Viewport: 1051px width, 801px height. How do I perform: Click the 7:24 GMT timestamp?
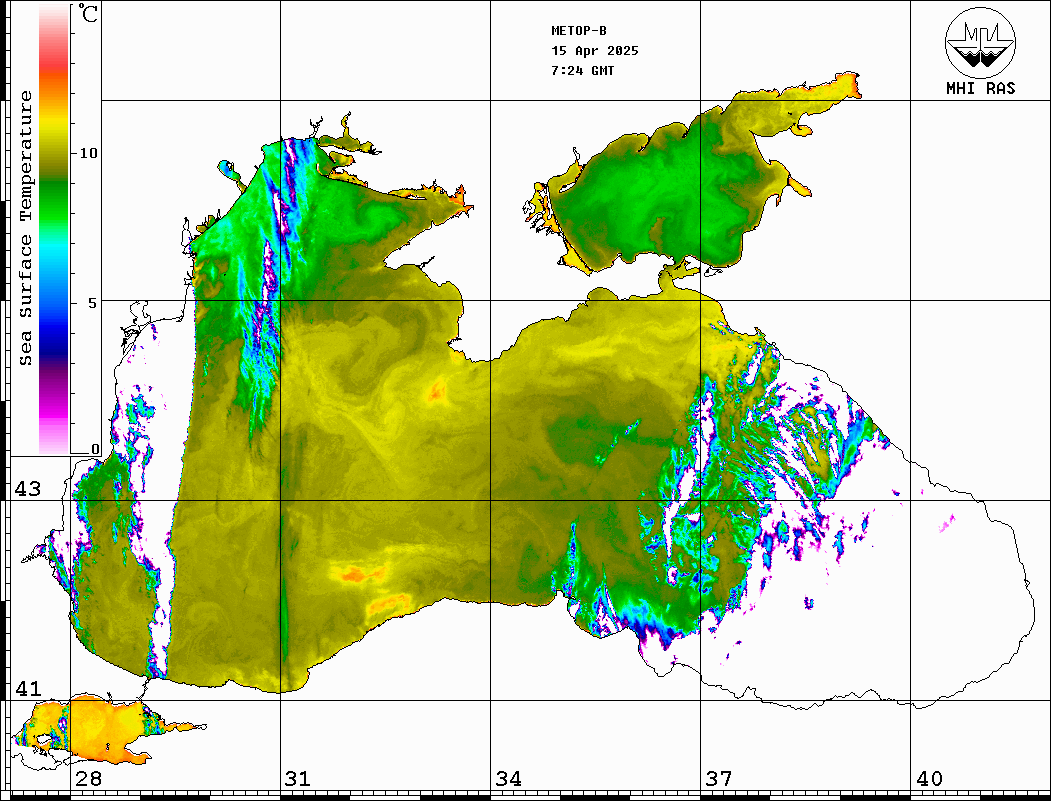point(583,71)
